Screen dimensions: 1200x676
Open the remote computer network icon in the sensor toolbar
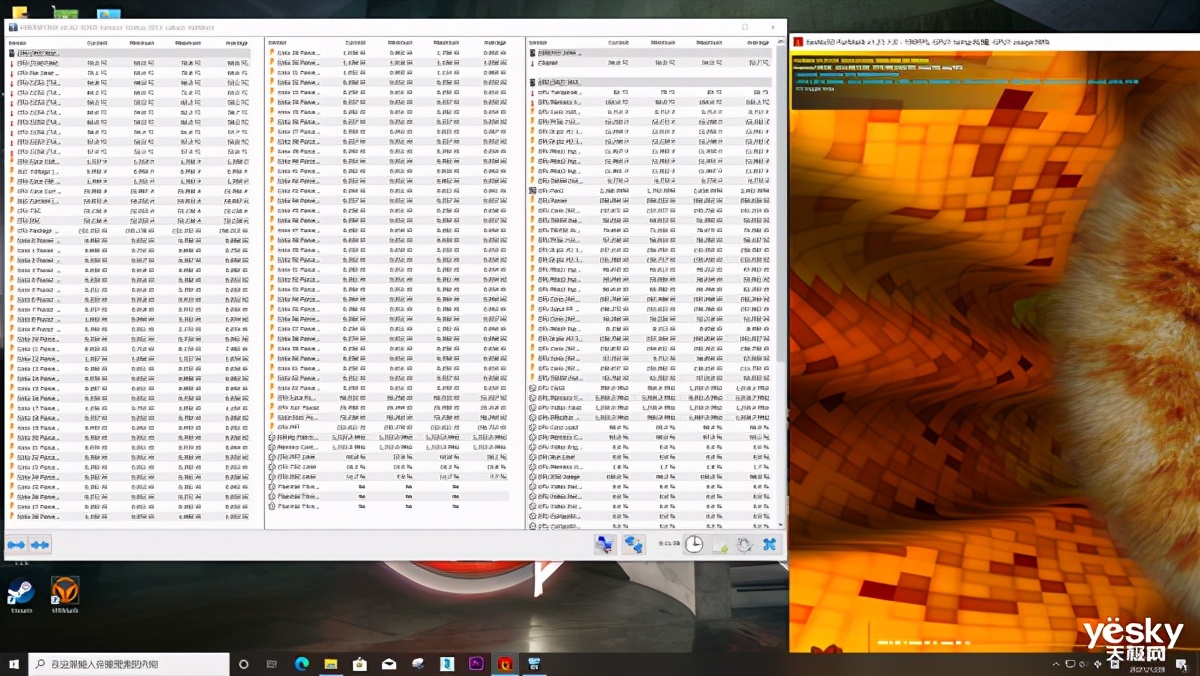[x=603, y=545]
